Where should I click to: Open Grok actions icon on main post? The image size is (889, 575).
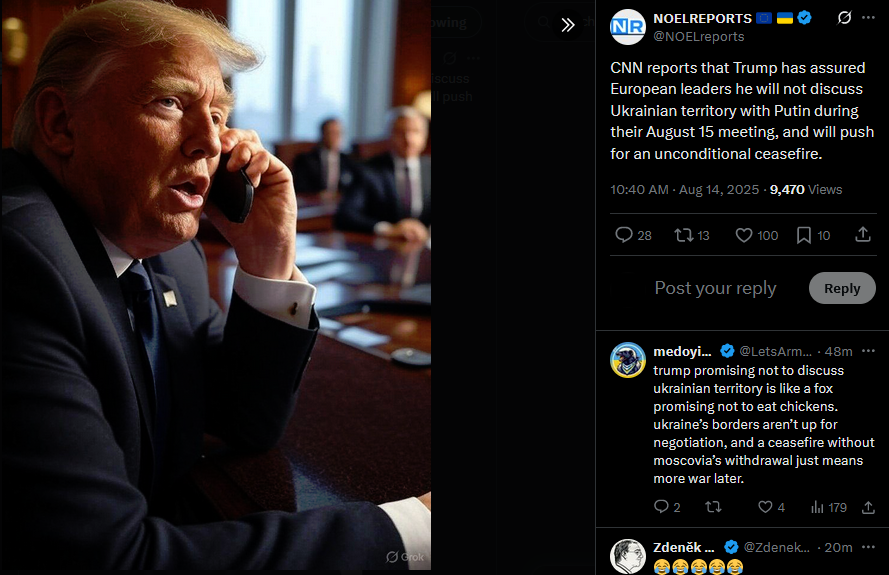pos(844,18)
